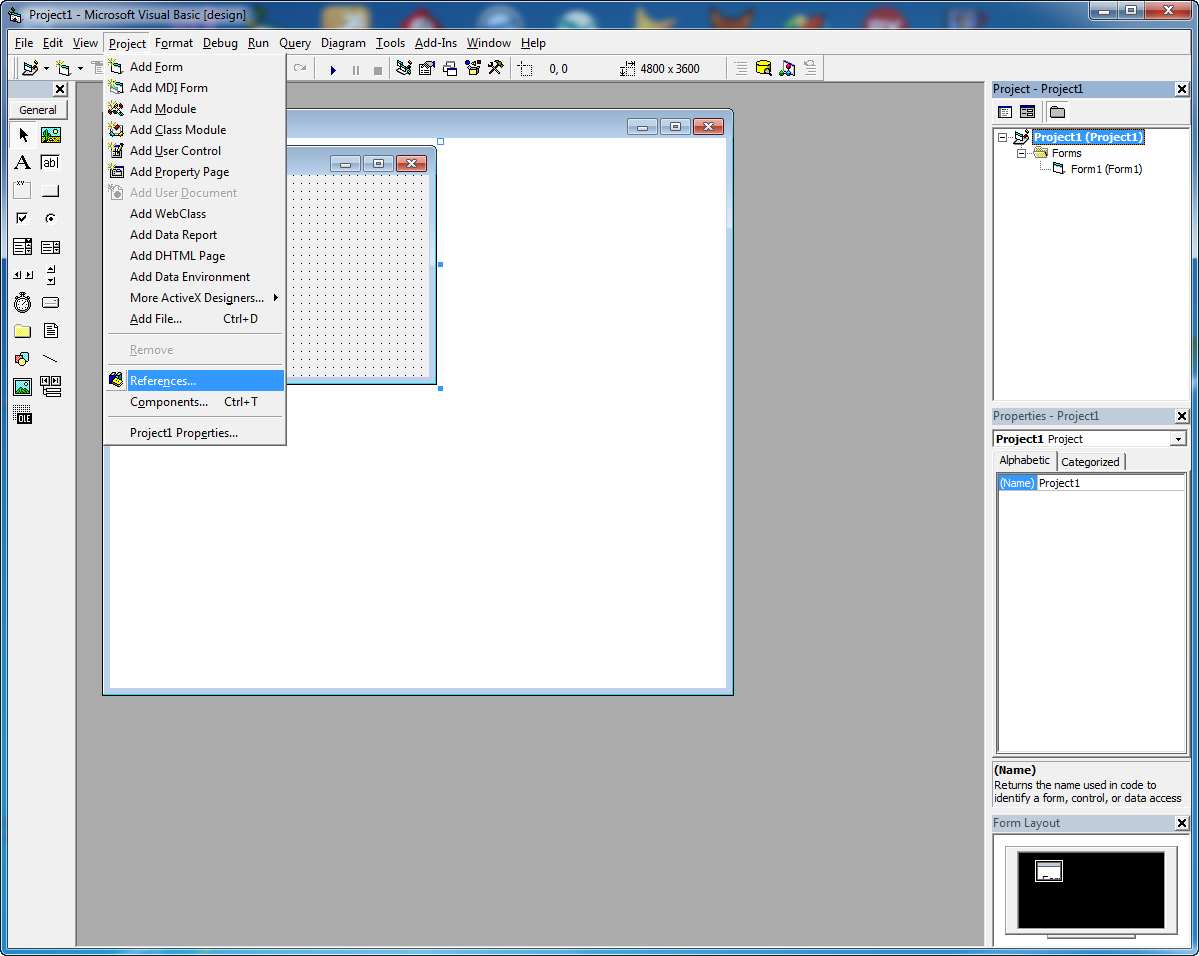1199x956 pixels.
Task: Select the vertical scrollbar control tool
Action: click(50, 275)
